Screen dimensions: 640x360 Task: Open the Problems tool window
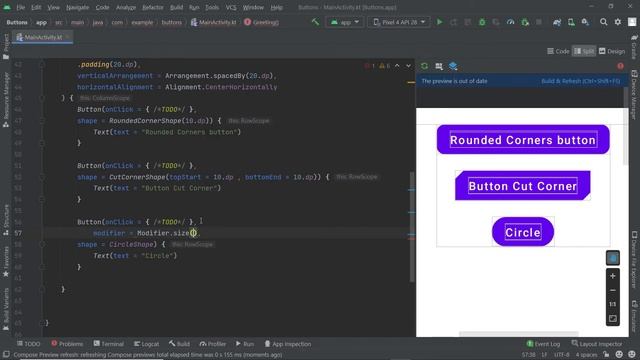[x=67, y=344]
